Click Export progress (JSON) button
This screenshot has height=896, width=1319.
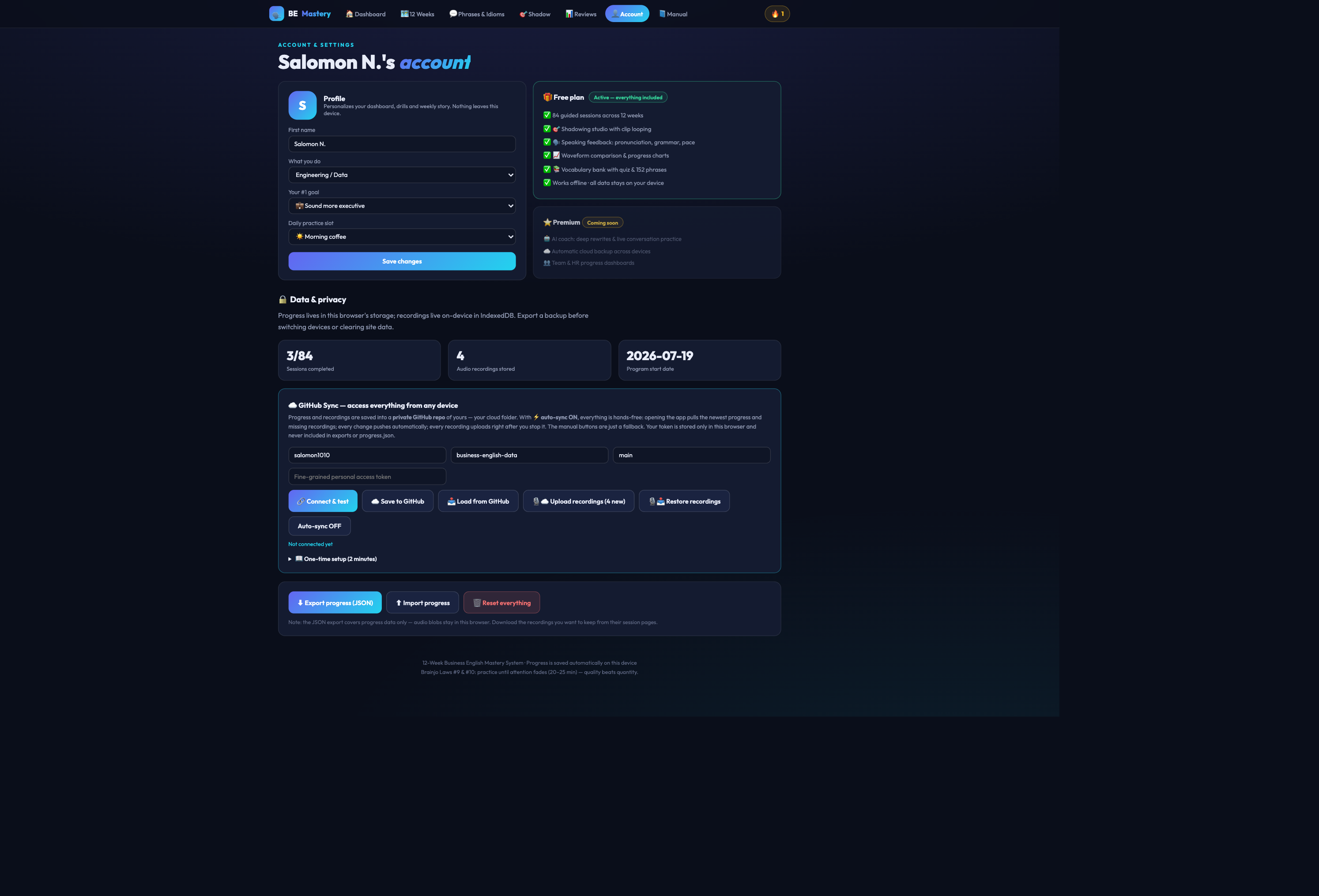[x=335, y=602]
